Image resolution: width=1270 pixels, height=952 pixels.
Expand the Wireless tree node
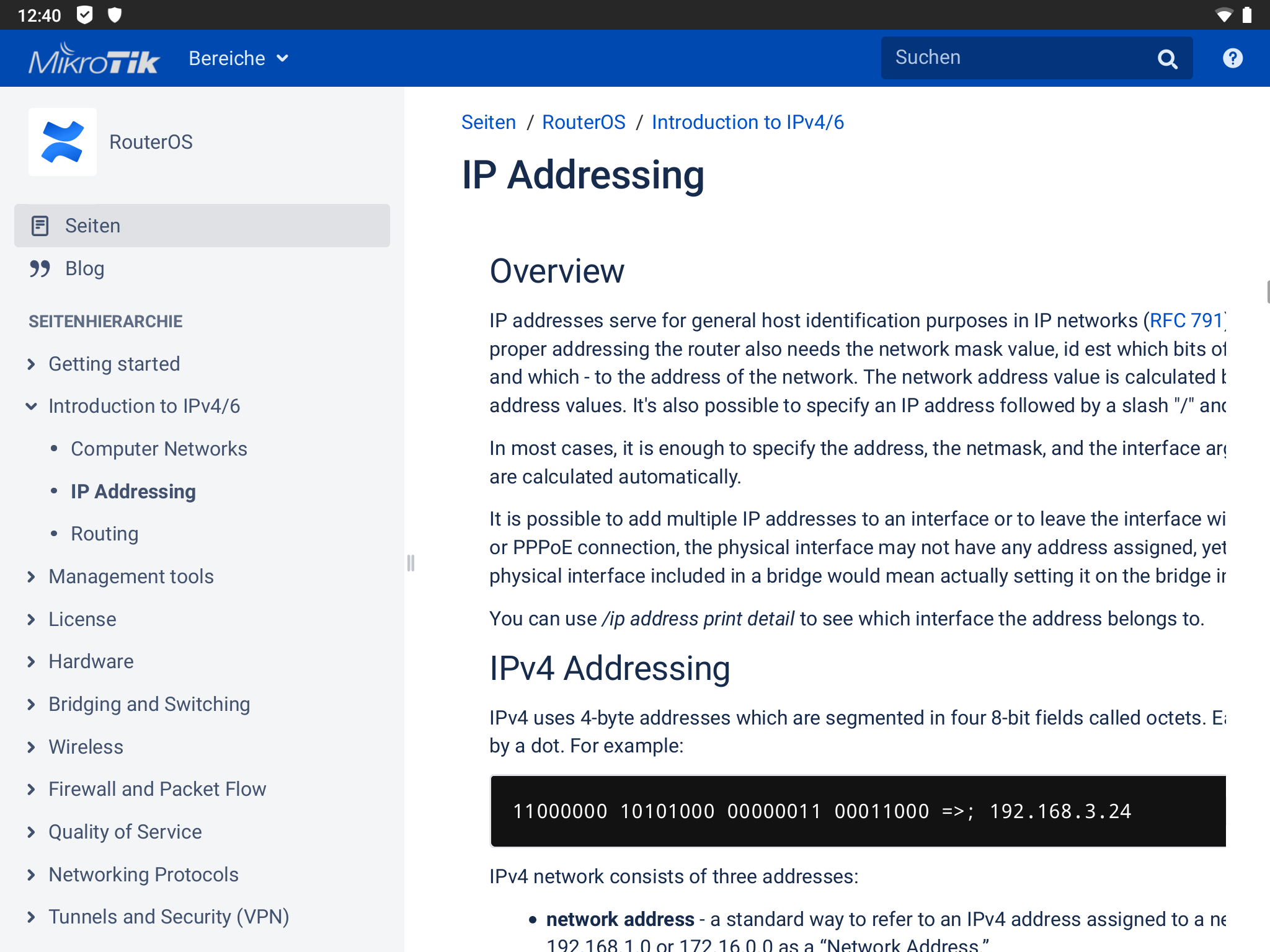tap(32, 747)
